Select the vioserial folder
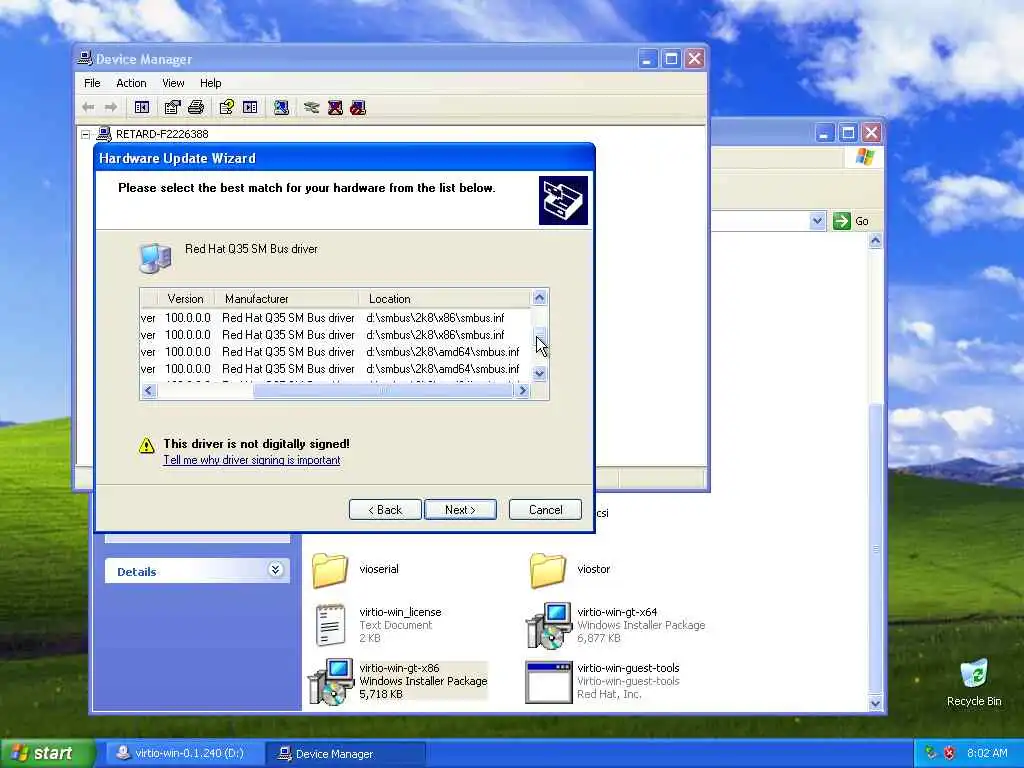Viewport: 1024px width, 768px height. [356, 569]
